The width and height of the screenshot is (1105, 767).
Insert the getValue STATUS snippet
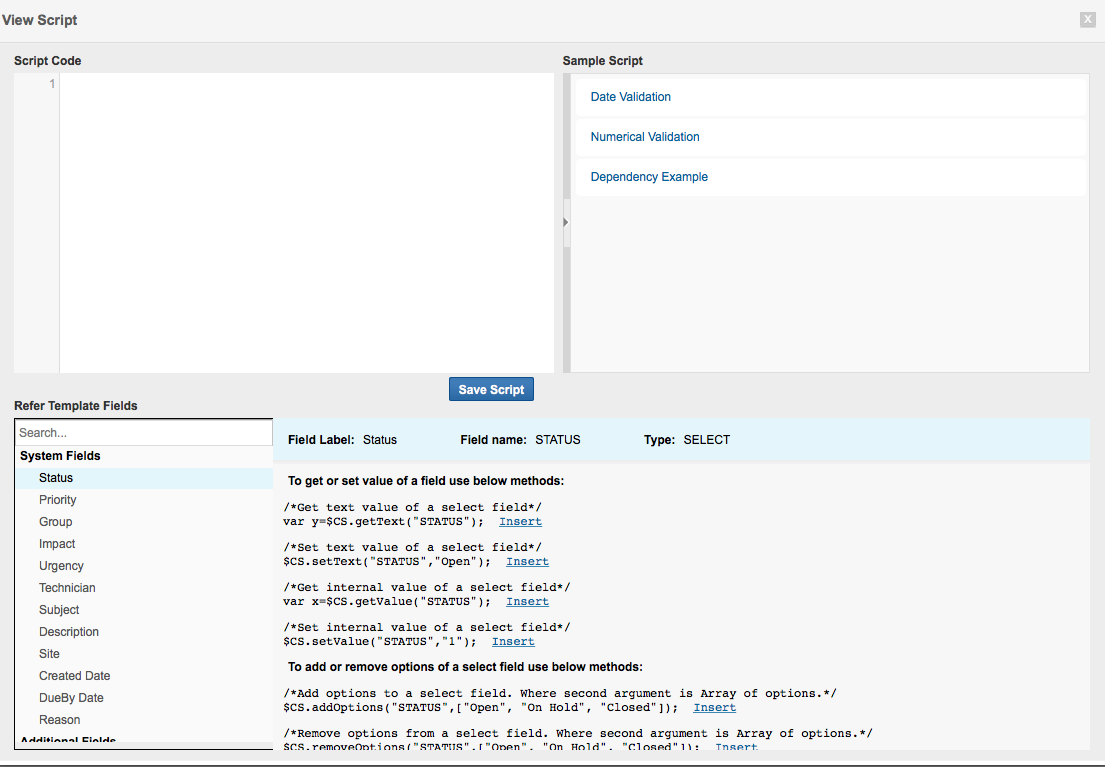[x=527, y=601]
